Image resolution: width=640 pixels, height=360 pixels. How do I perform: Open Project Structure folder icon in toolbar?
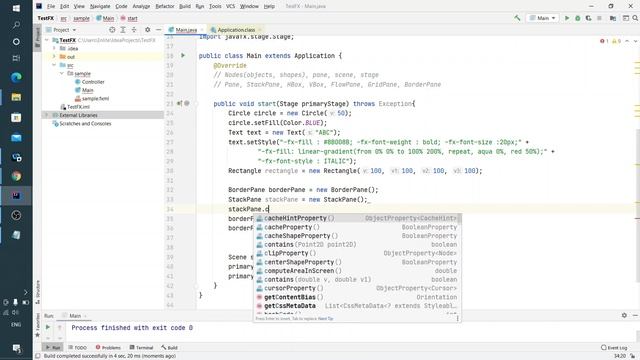coord(613,18)
